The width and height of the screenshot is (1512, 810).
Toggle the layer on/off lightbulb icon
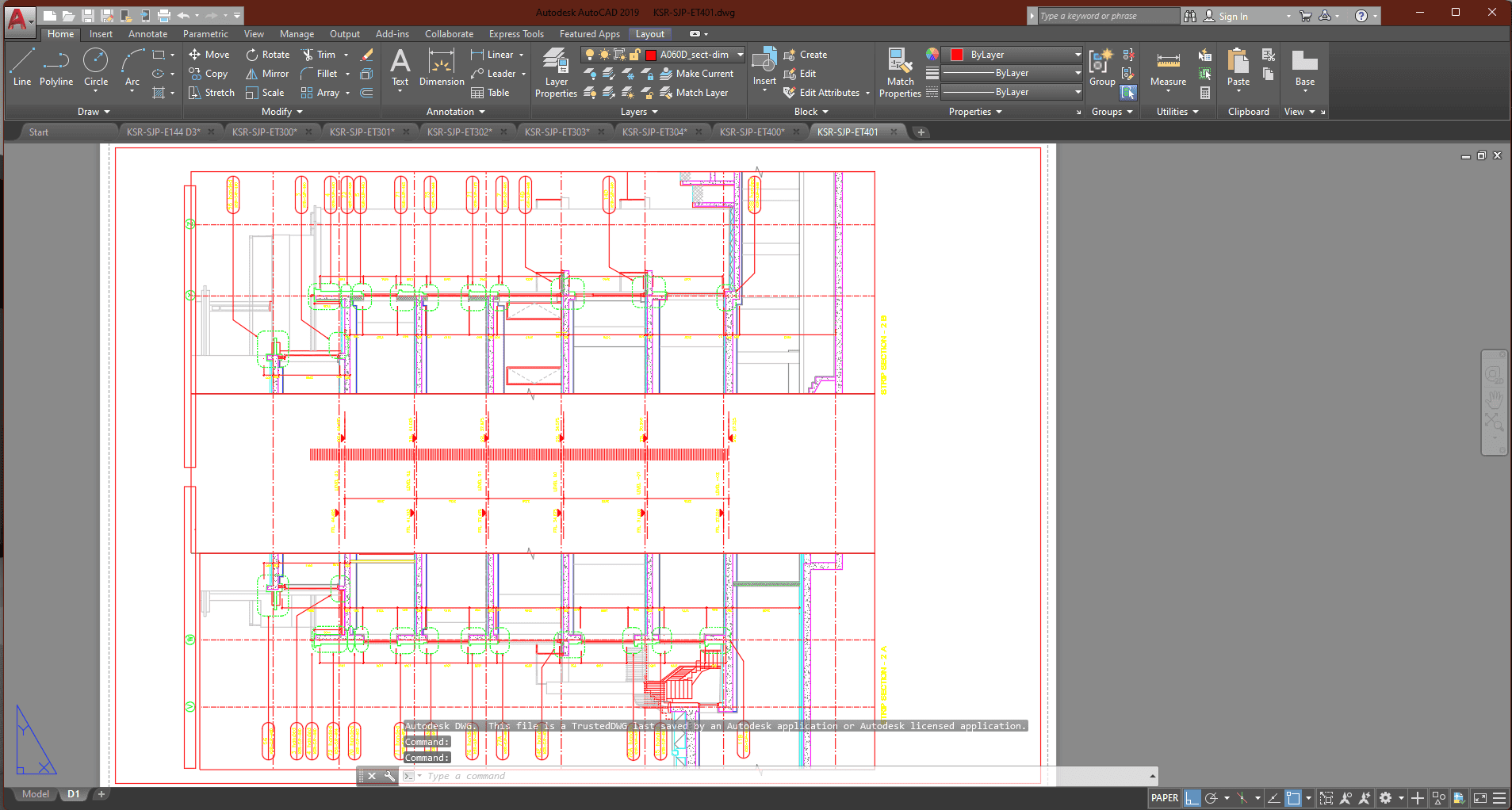590,55
